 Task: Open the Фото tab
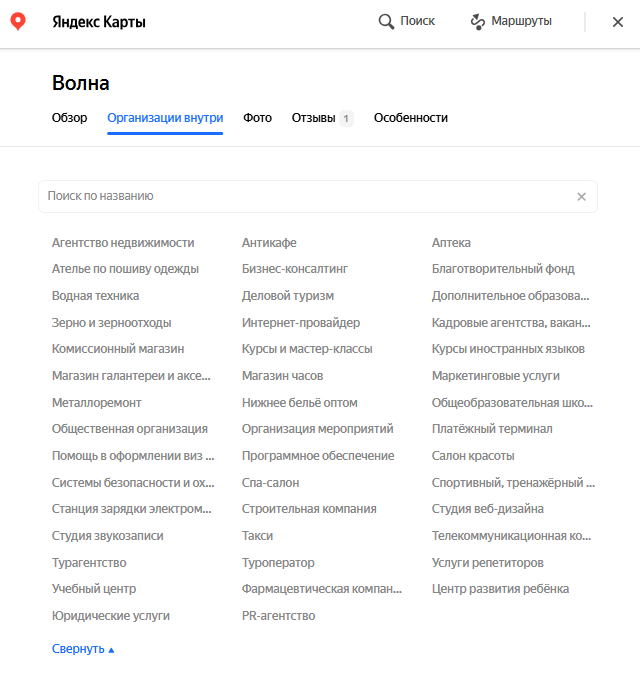[257, 118]
